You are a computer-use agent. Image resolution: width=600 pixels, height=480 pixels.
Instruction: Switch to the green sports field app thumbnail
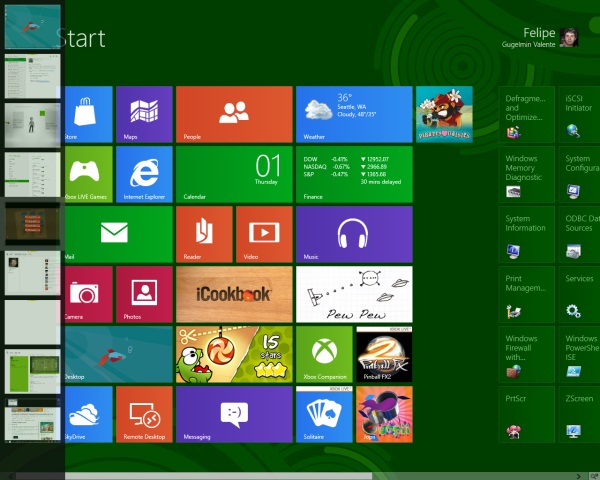33,371
